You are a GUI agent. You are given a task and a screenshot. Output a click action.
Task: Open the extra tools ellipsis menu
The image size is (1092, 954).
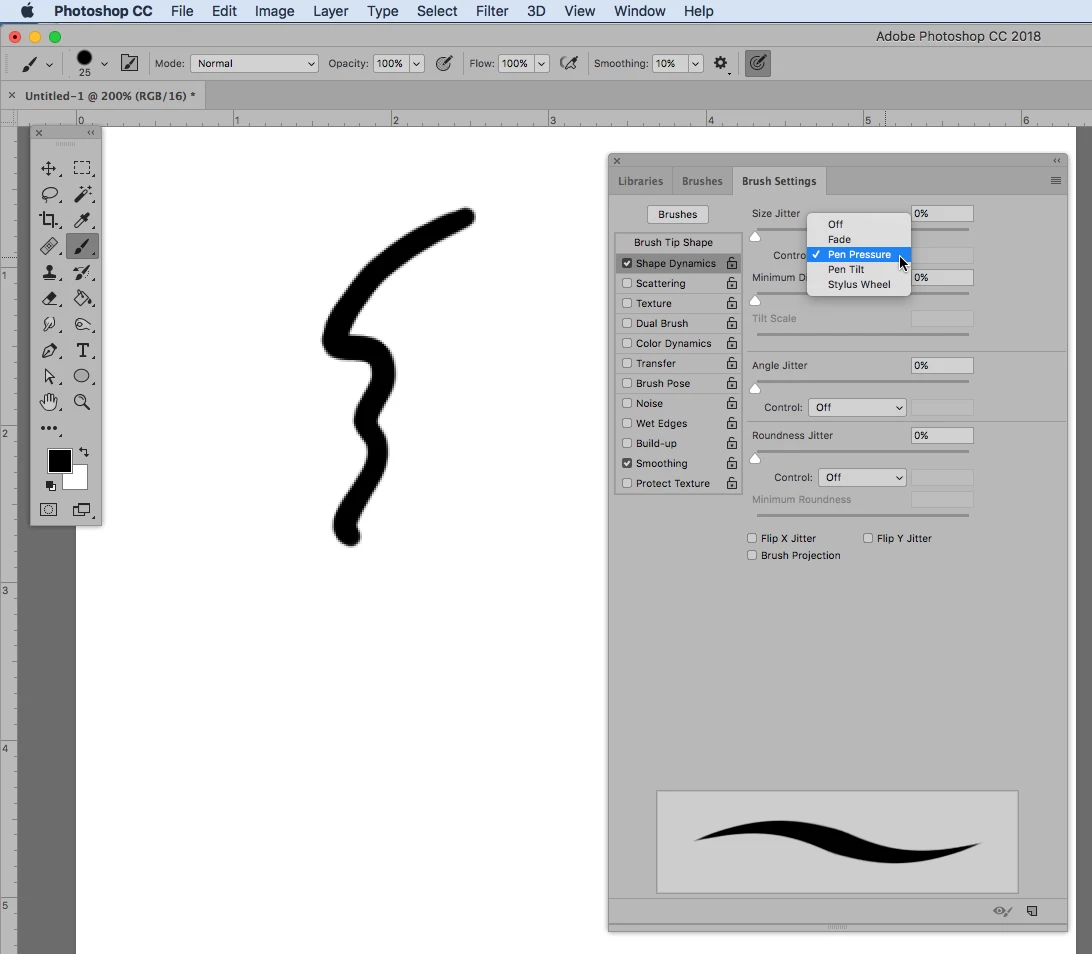(49, 428)
